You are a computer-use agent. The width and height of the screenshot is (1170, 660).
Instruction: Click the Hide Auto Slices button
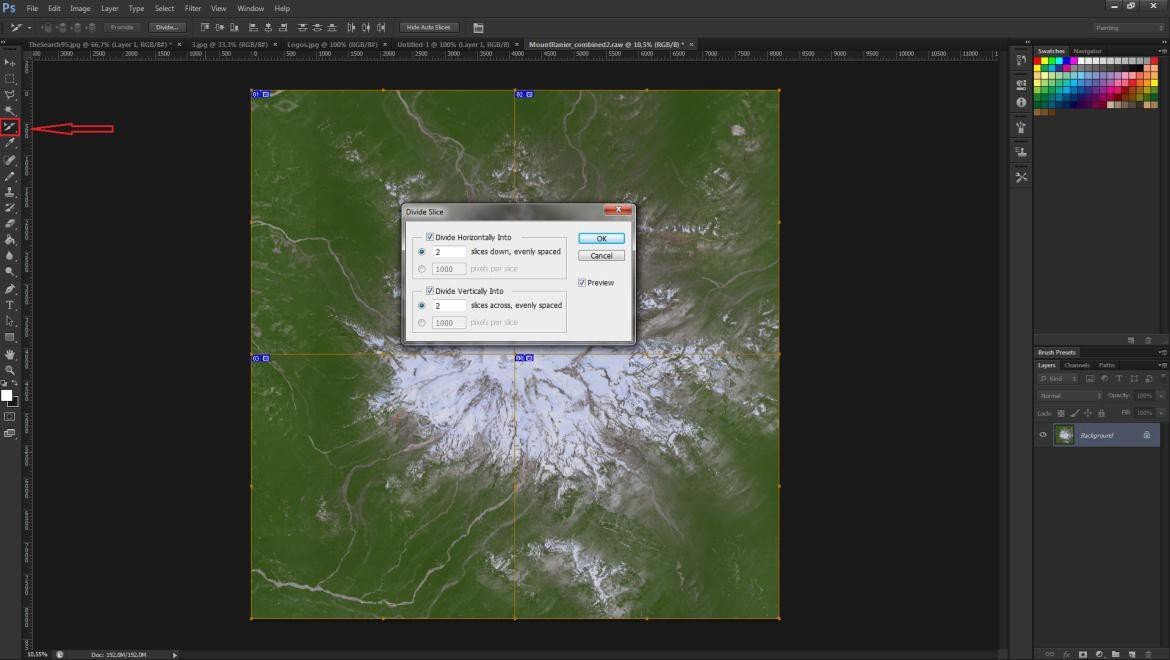tap(428, 28)
